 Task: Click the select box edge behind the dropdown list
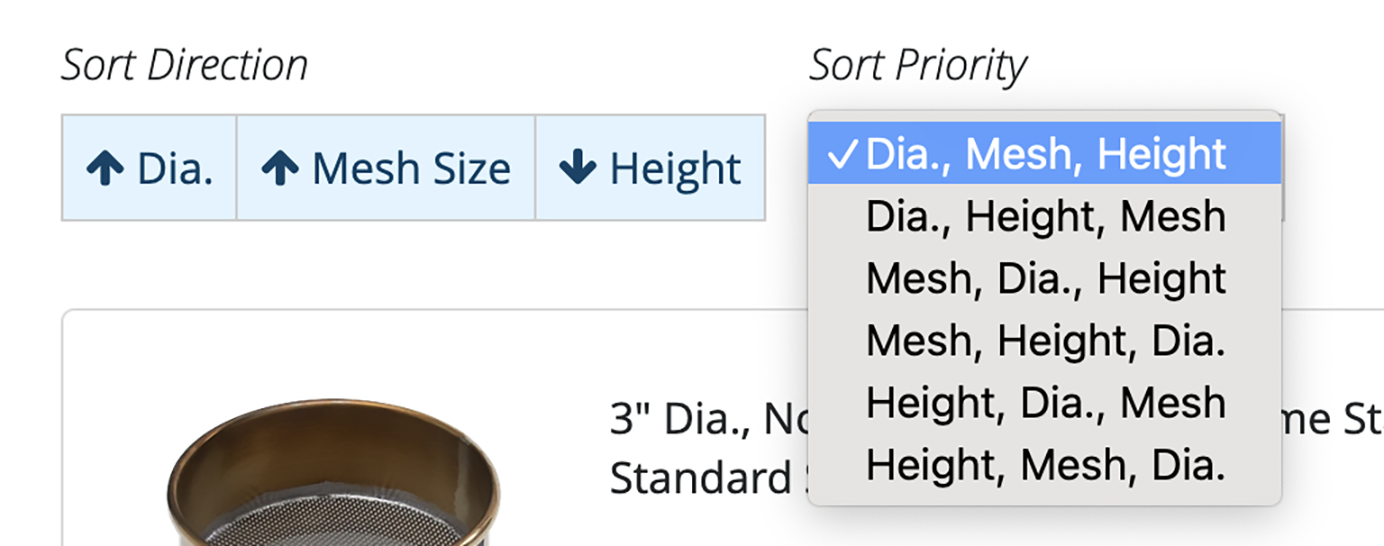(x=1283, y=200)
